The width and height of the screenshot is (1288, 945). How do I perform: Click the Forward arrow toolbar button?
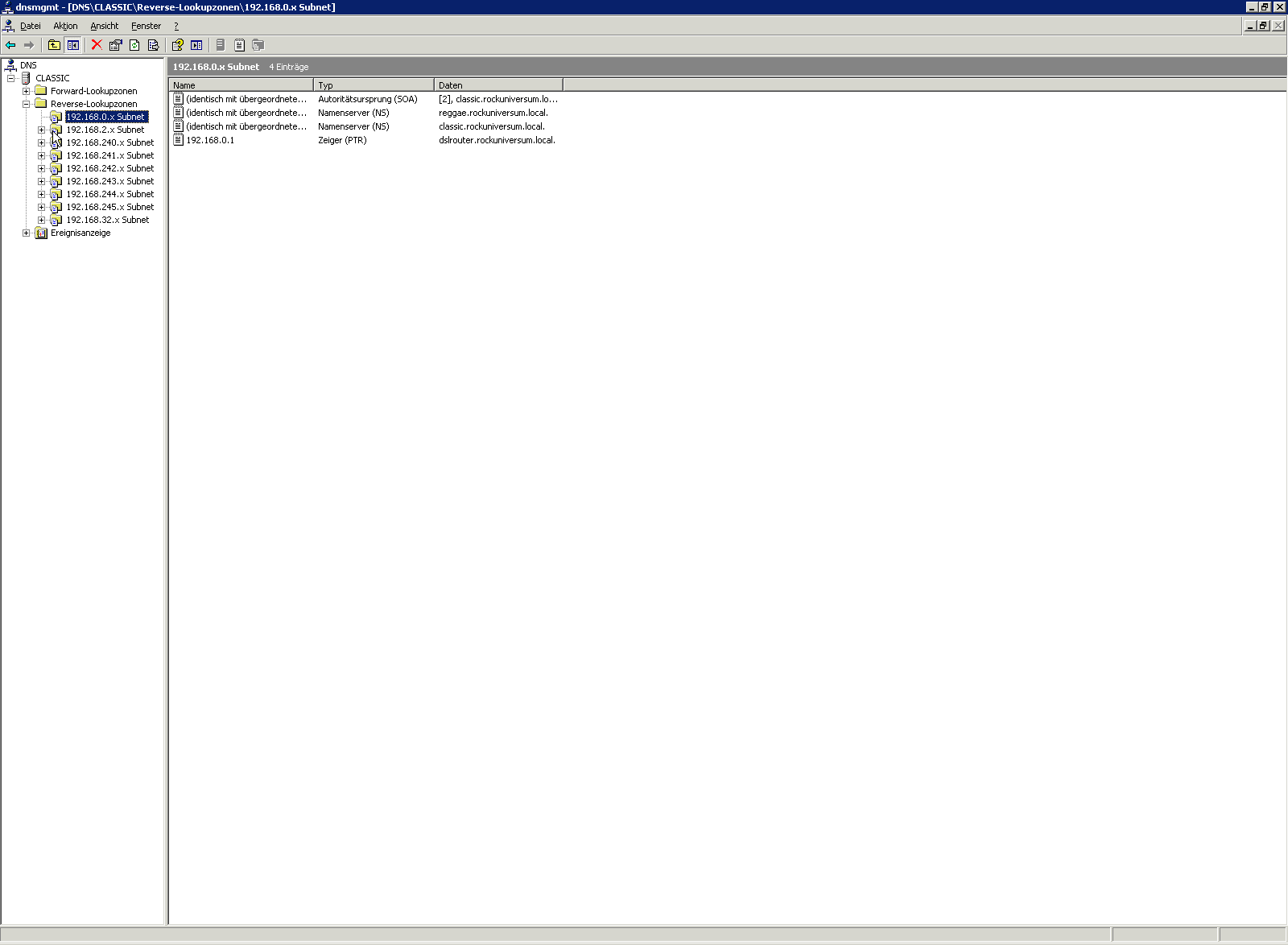29,45
